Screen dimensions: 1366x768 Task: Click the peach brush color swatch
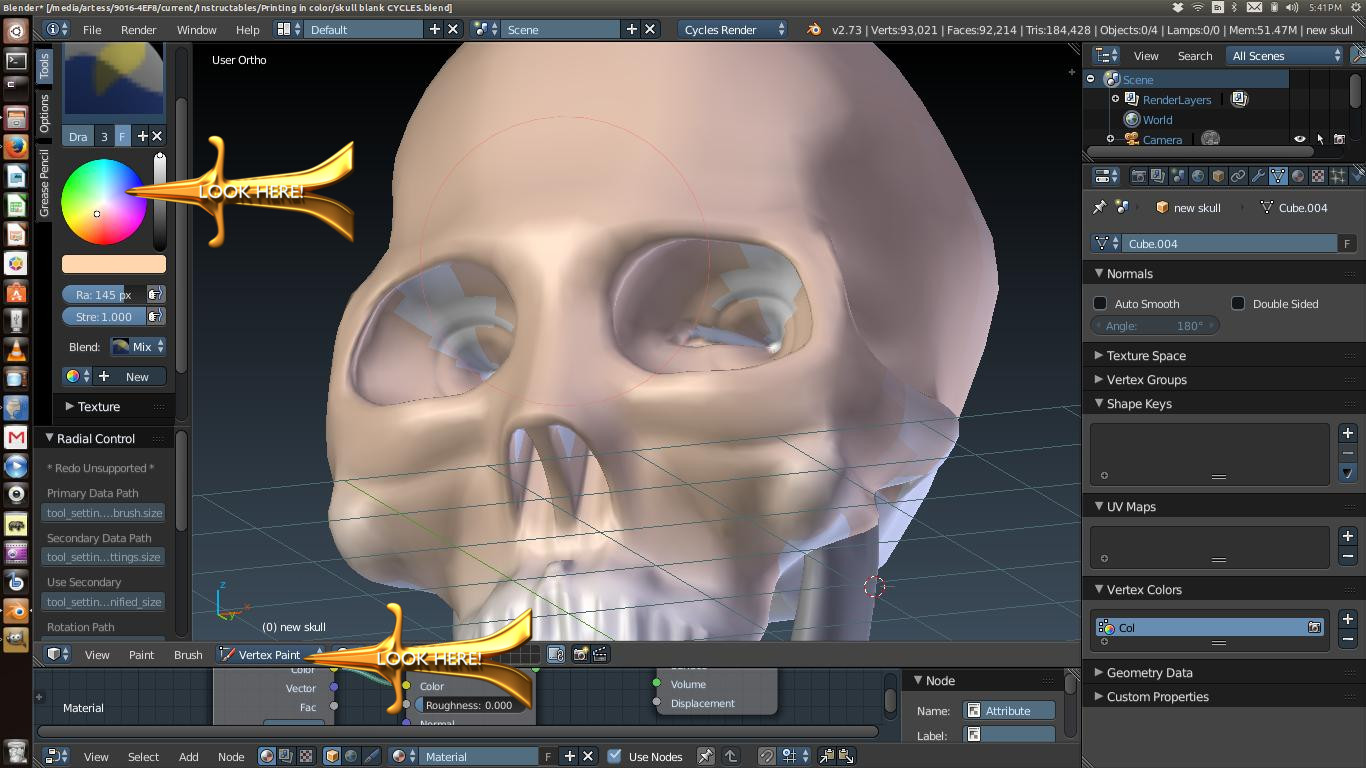click(x=114, y=264)
